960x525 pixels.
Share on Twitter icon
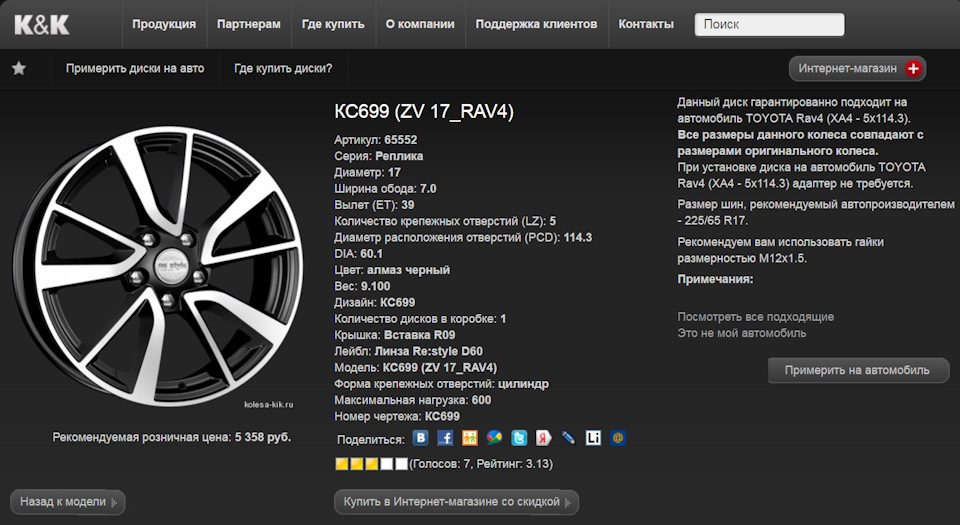pyautogui.click(x=519, y=438)
